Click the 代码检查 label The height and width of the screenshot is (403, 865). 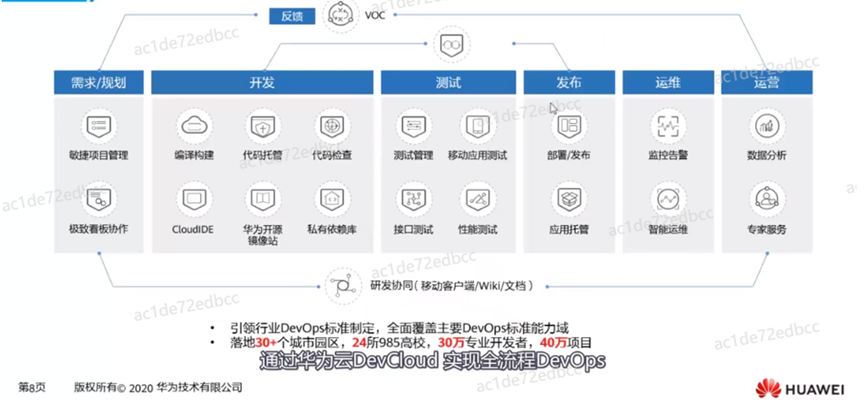pos(332,155)
